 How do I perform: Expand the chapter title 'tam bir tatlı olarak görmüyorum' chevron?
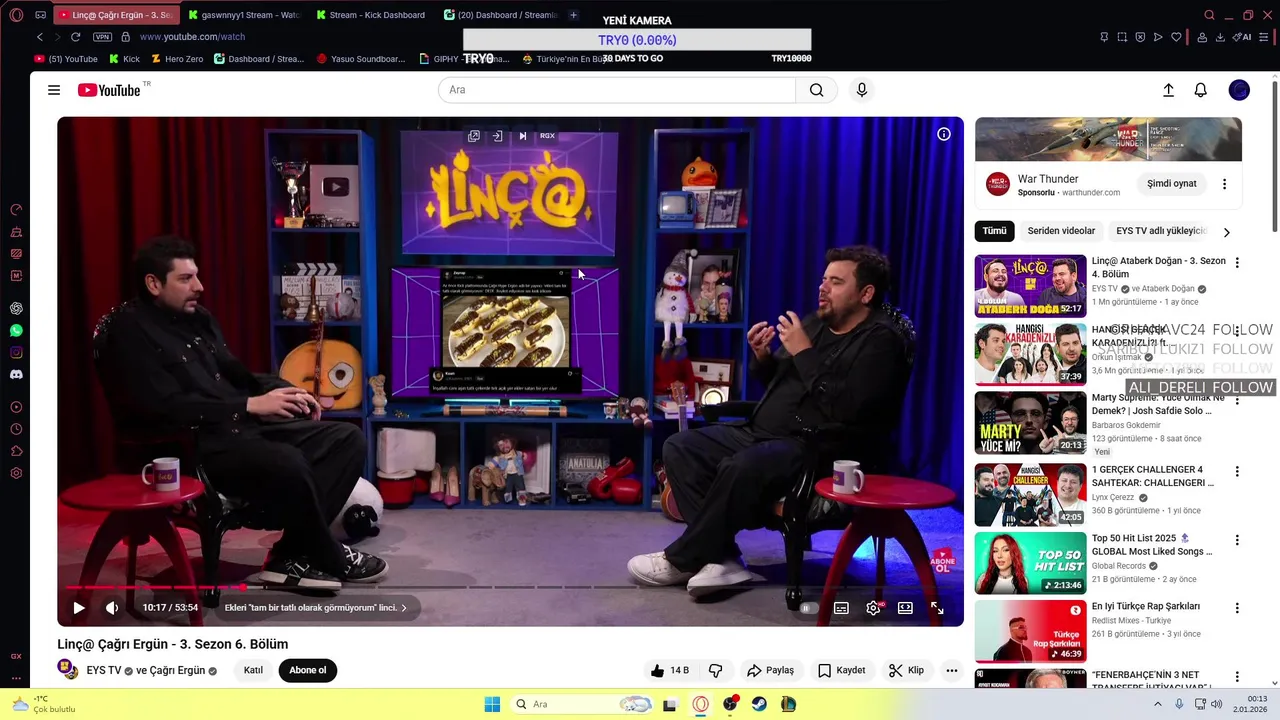tap(404, 607)
